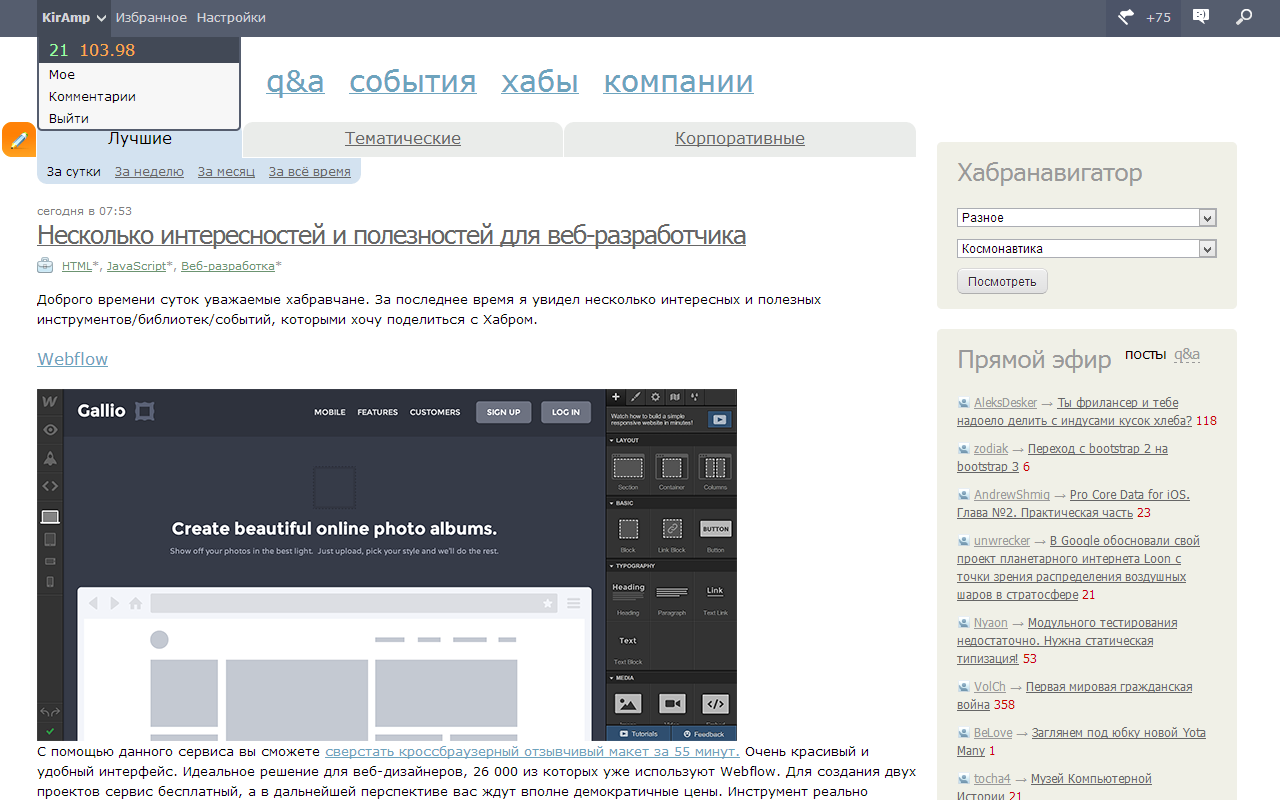Image resolution: width=1280 pixels, height=800 pixels.
Task: Switch to the 'Тематические' tab
Action: pyautogui.click(x=403, y=139)
